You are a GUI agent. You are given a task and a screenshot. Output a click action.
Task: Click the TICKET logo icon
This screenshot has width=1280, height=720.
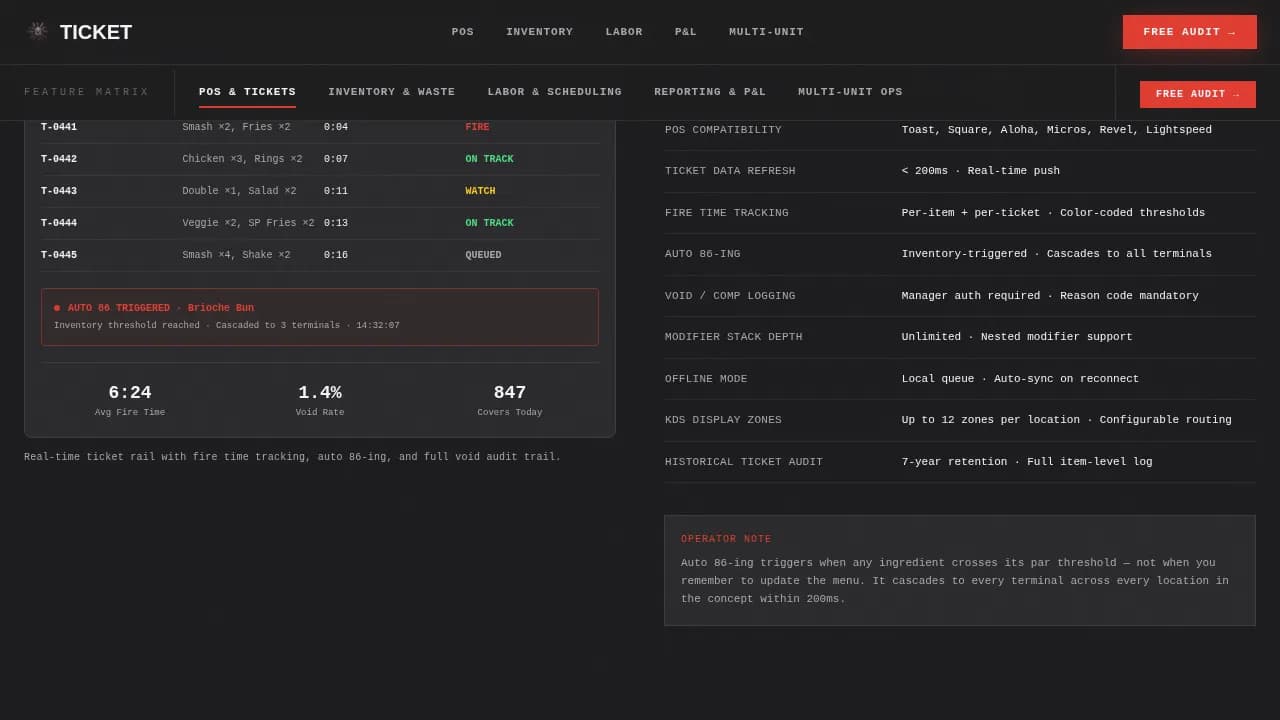[x=38, y=31]
